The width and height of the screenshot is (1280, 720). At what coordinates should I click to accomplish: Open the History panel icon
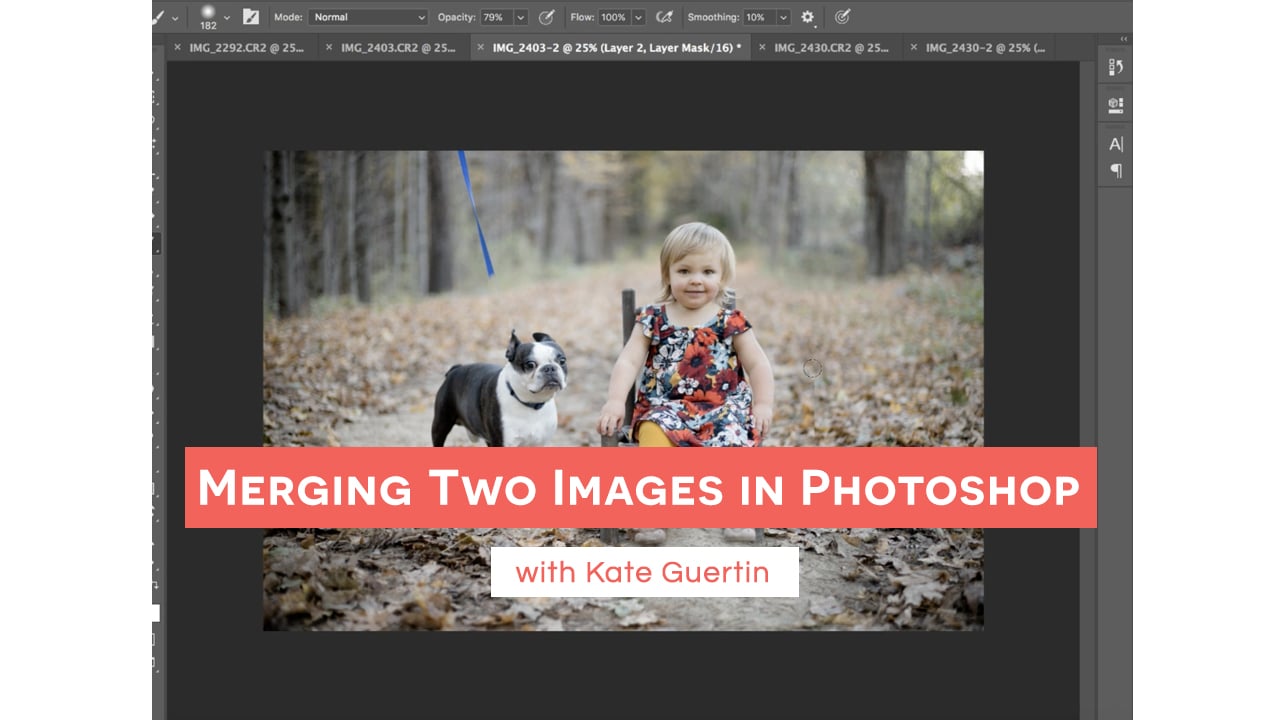tap(1116, 67)
